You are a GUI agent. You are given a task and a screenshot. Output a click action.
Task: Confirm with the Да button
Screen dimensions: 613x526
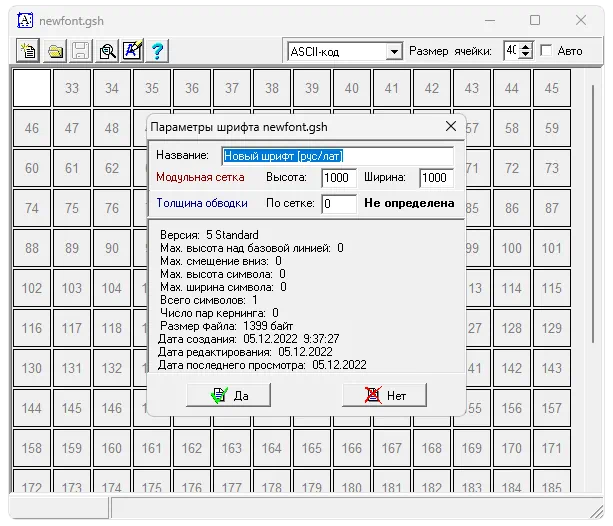[228, 395]
